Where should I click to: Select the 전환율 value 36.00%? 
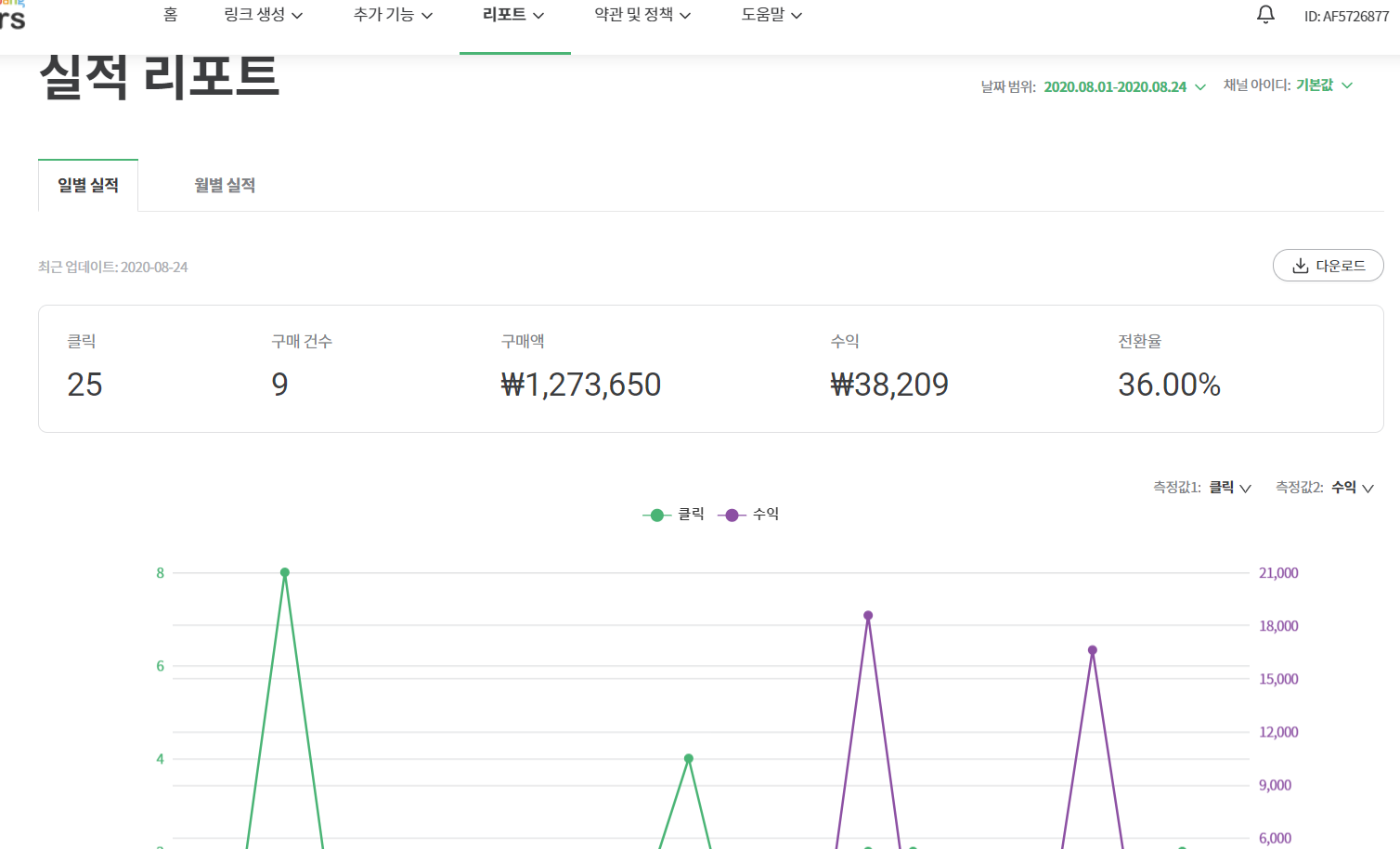click(1169, 385)
